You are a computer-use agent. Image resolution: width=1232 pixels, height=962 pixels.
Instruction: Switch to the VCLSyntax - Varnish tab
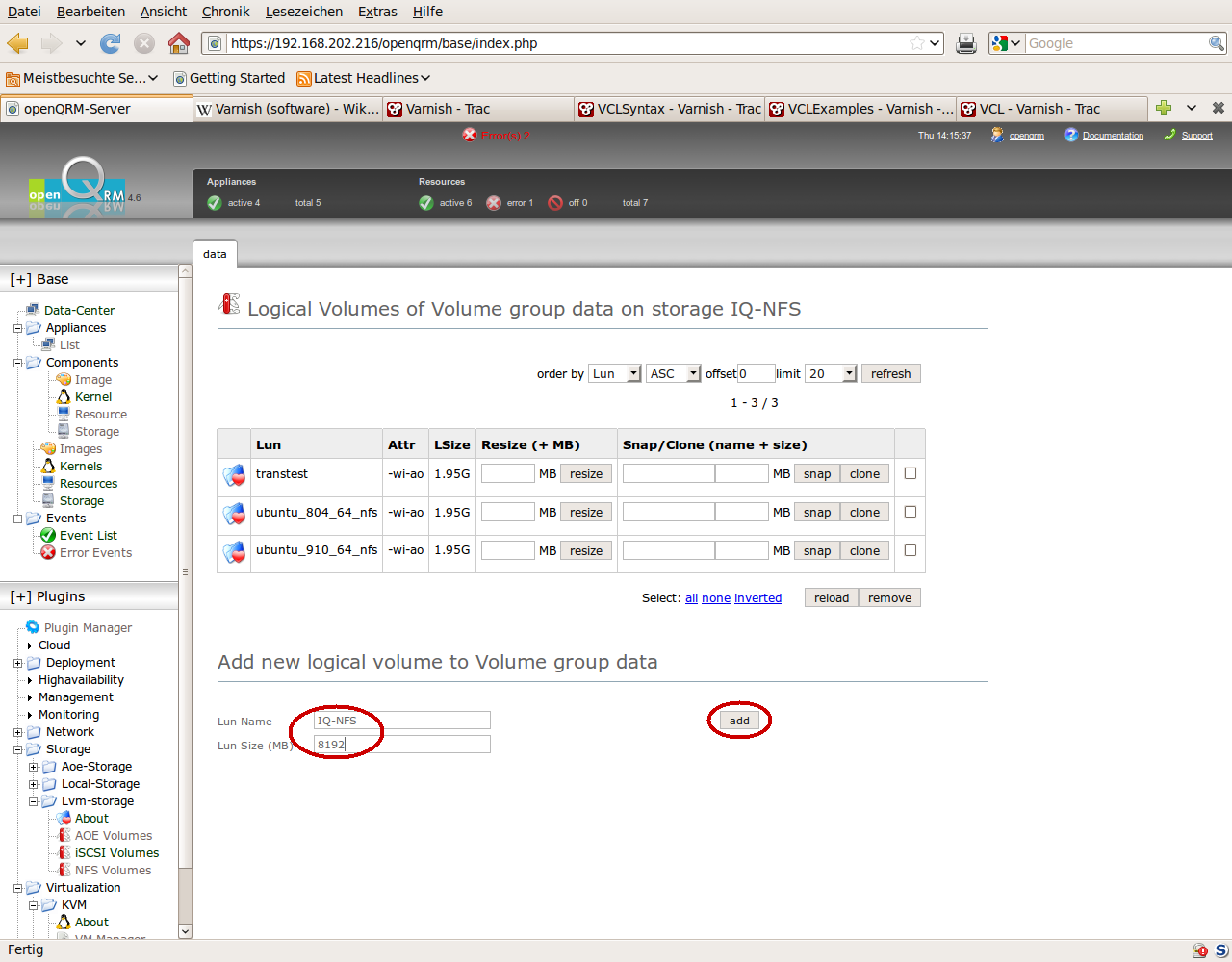[669, 109]
